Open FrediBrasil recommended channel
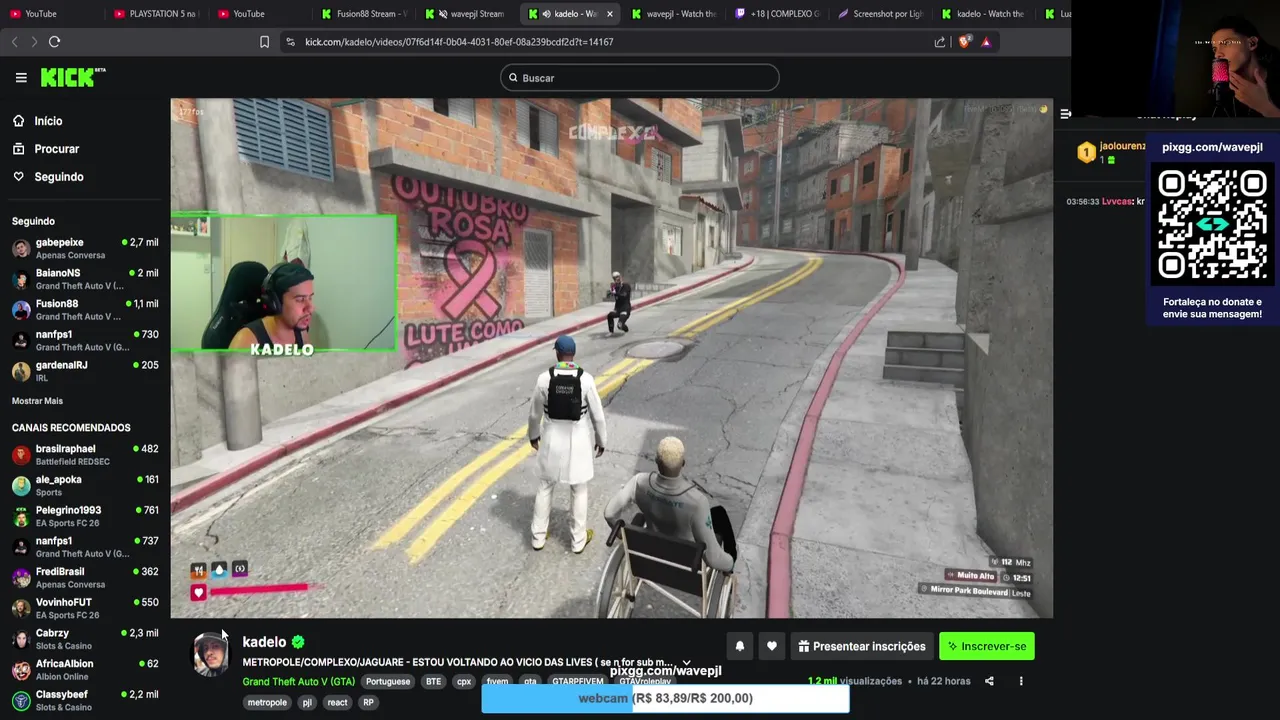Screen dimensions: 1280x720 pos(85,578)
